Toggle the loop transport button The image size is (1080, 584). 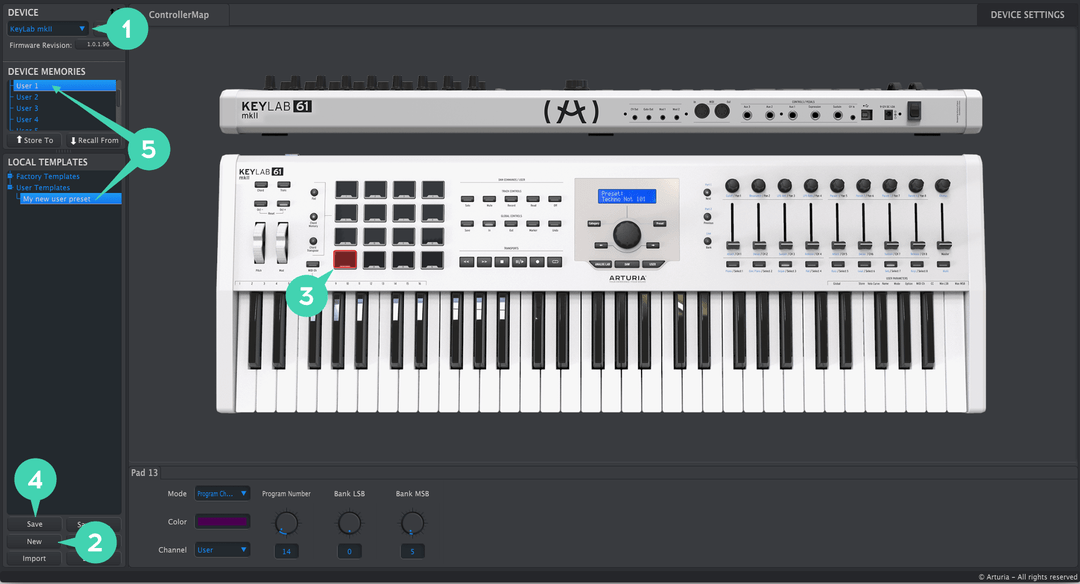[554, 262]
